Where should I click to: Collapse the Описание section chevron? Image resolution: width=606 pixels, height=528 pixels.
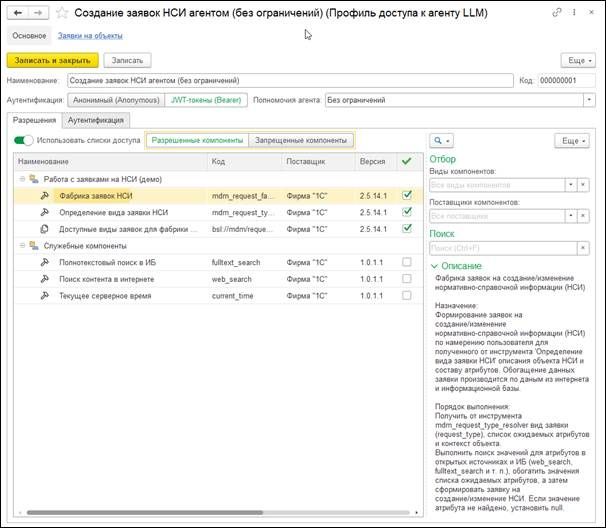click(x=434, y=266)
